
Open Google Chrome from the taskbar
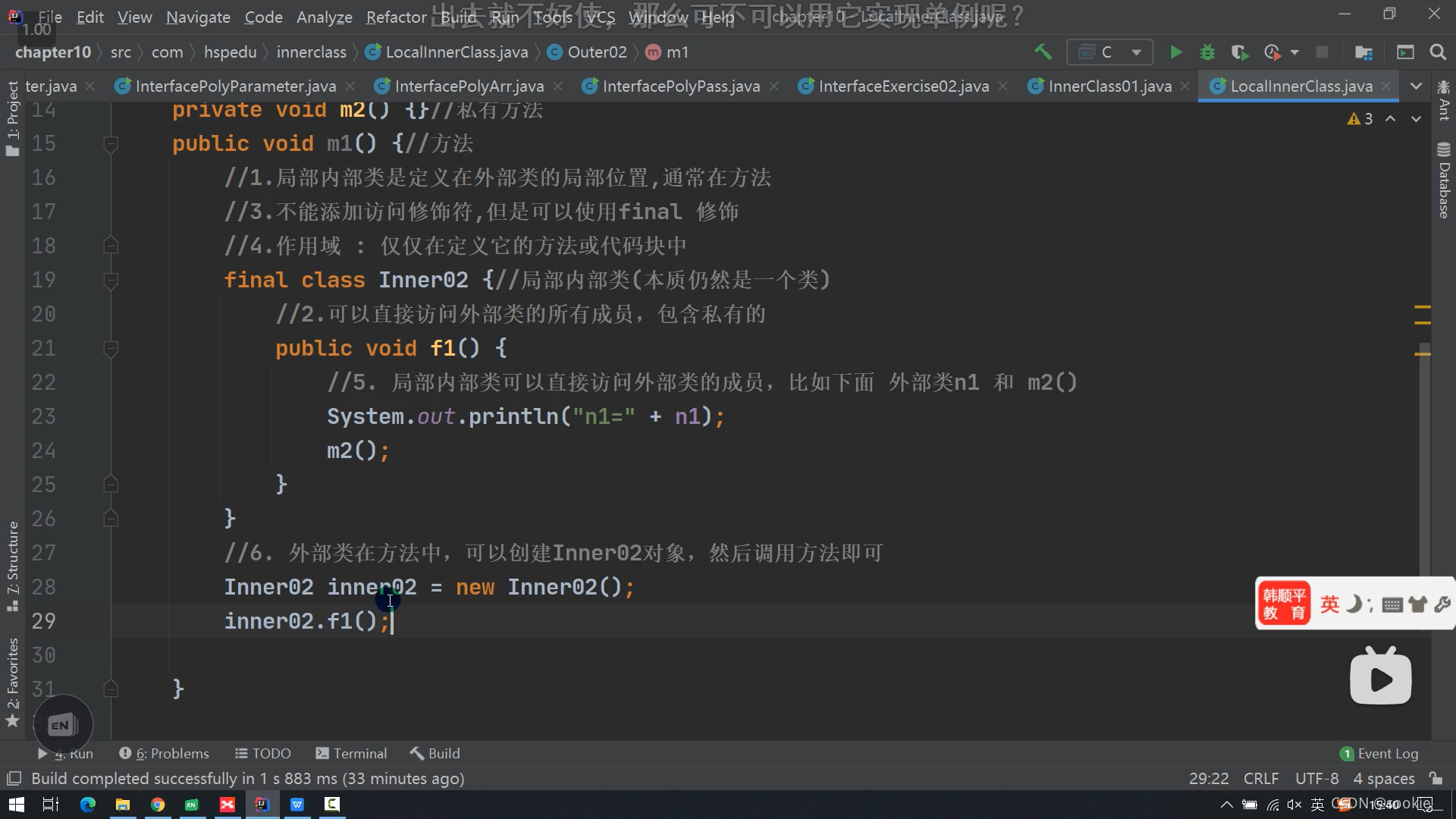(x=158, y=805)
